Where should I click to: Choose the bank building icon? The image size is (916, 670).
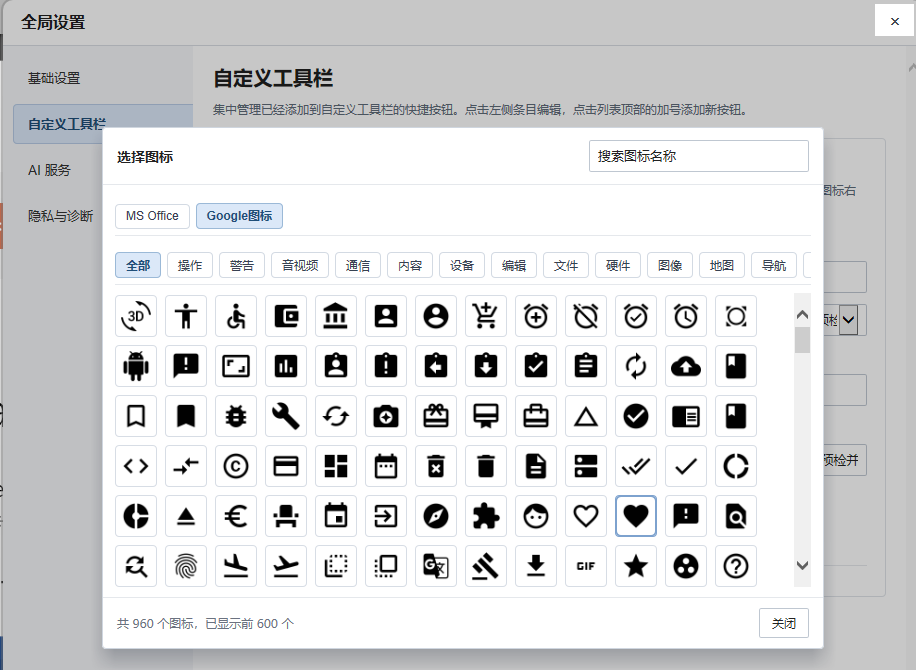[x=336, y=316]
